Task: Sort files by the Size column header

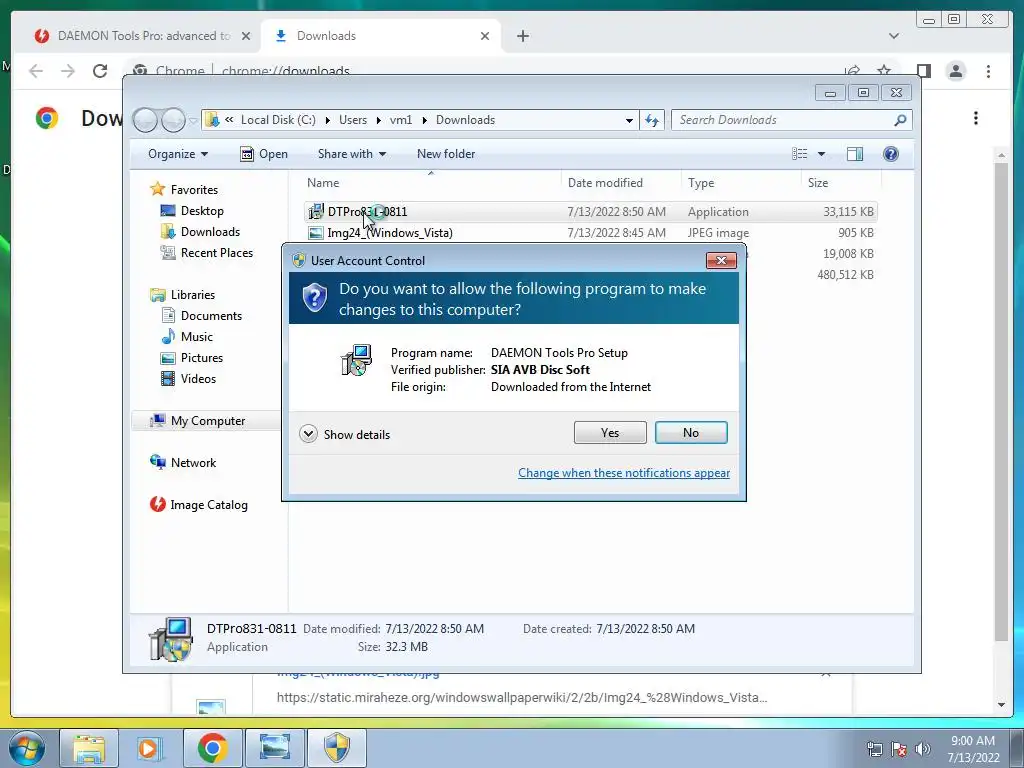Action: (841, 183)
